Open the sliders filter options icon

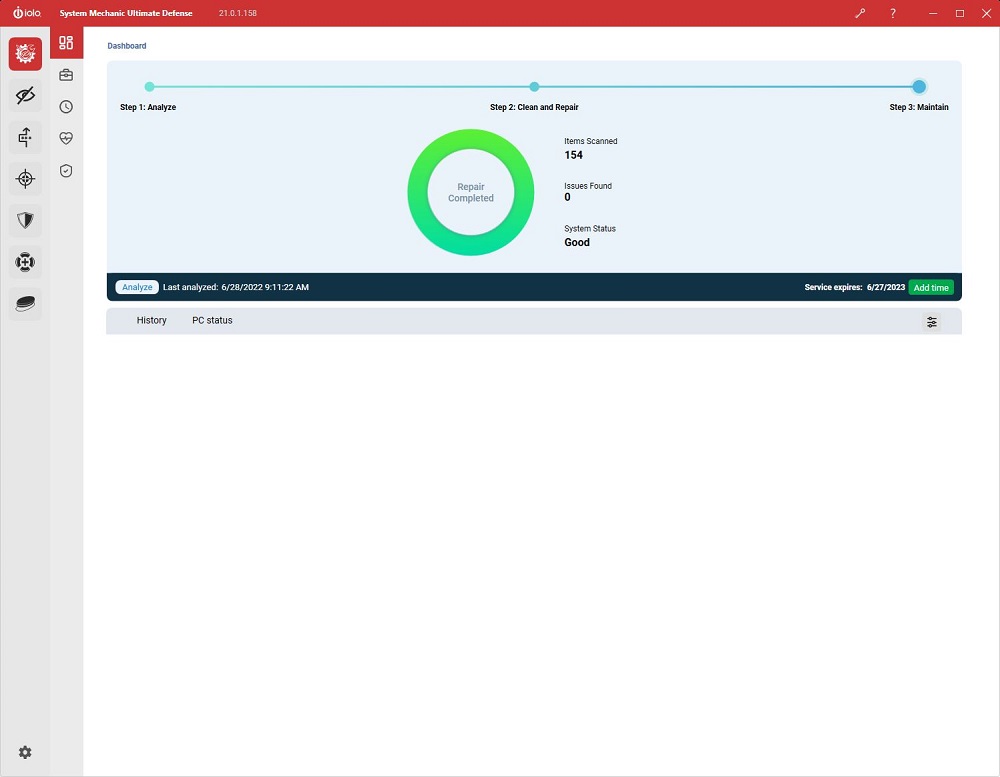pyautogui.click(x=932, y=322)
